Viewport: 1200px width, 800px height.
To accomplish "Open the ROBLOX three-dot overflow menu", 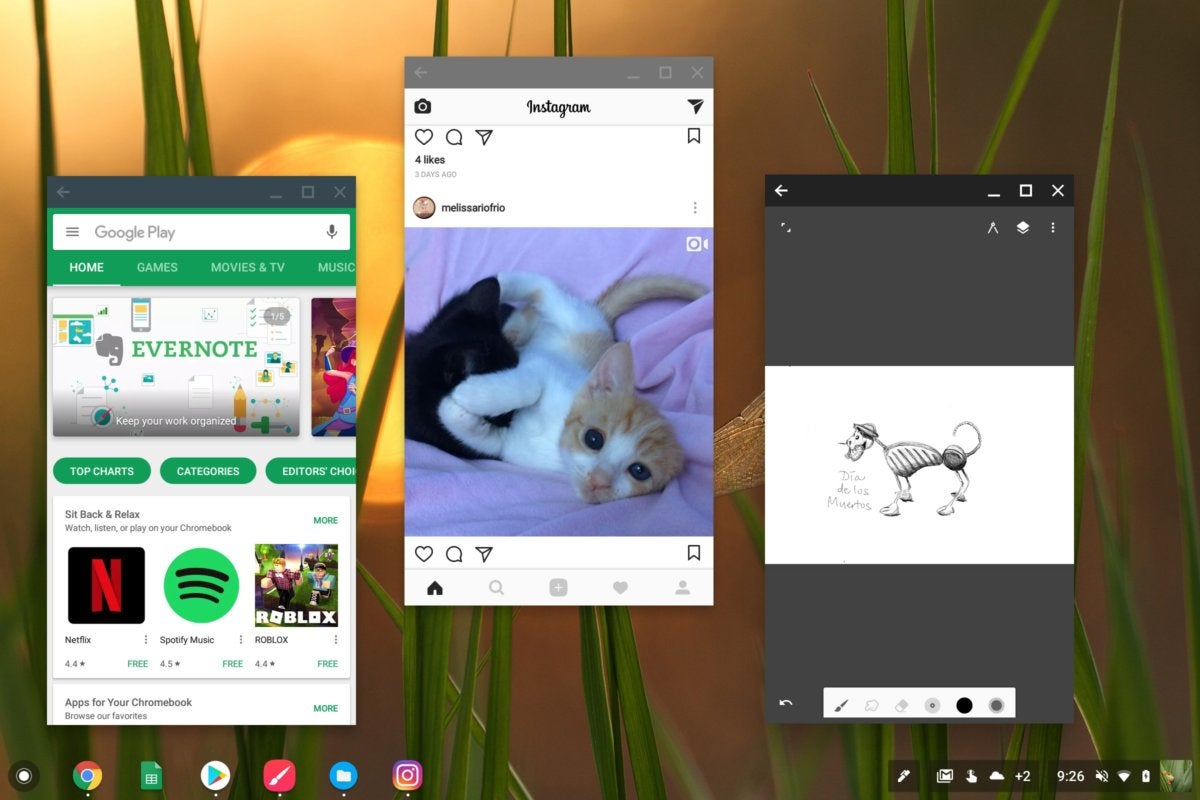I will point(335,640).
